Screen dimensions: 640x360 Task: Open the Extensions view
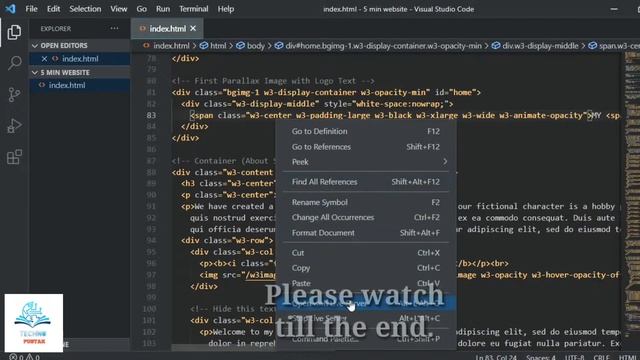click(x=14, y=157)
